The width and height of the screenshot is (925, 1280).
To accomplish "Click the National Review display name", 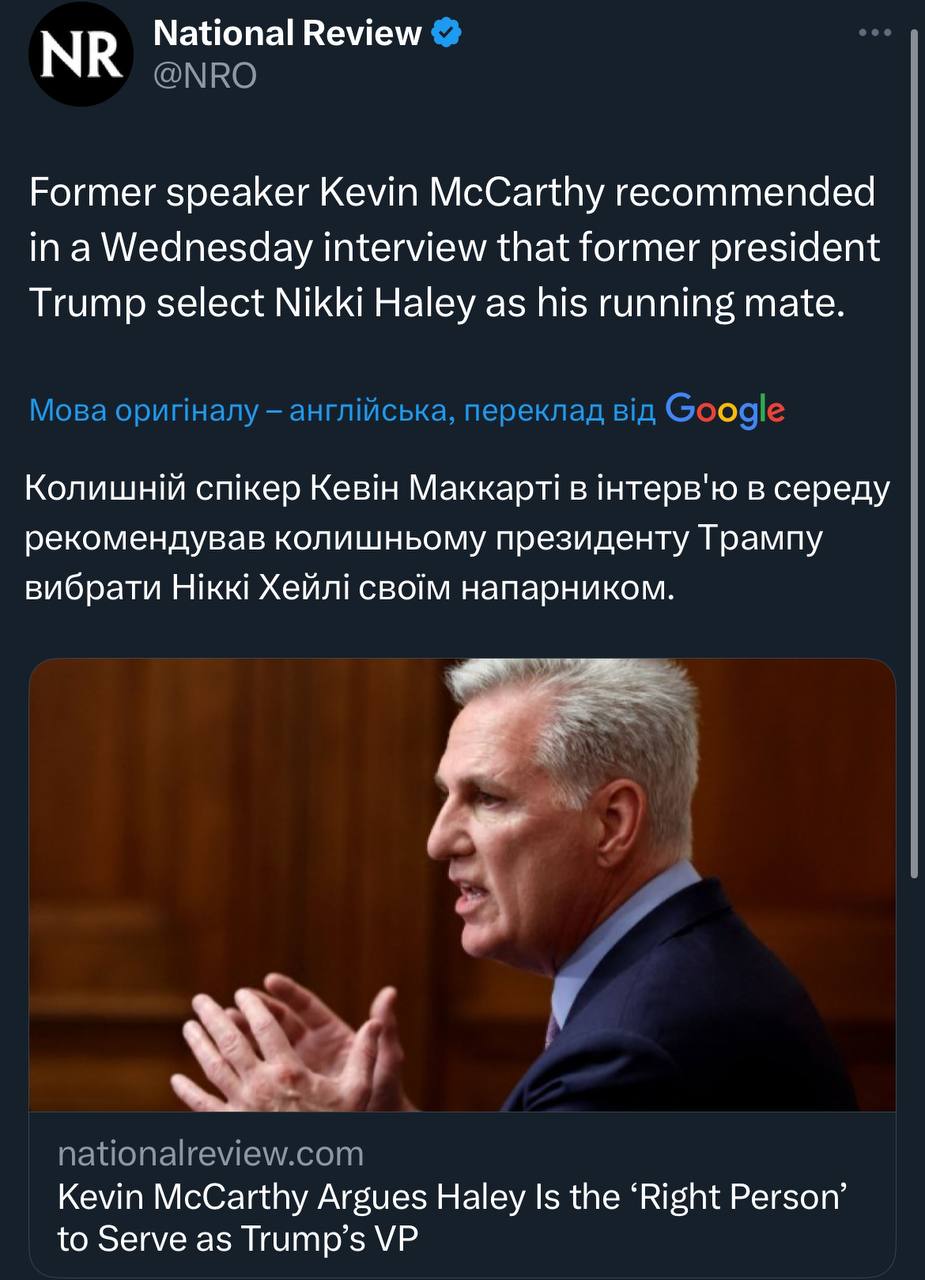I will click(287, 34).
